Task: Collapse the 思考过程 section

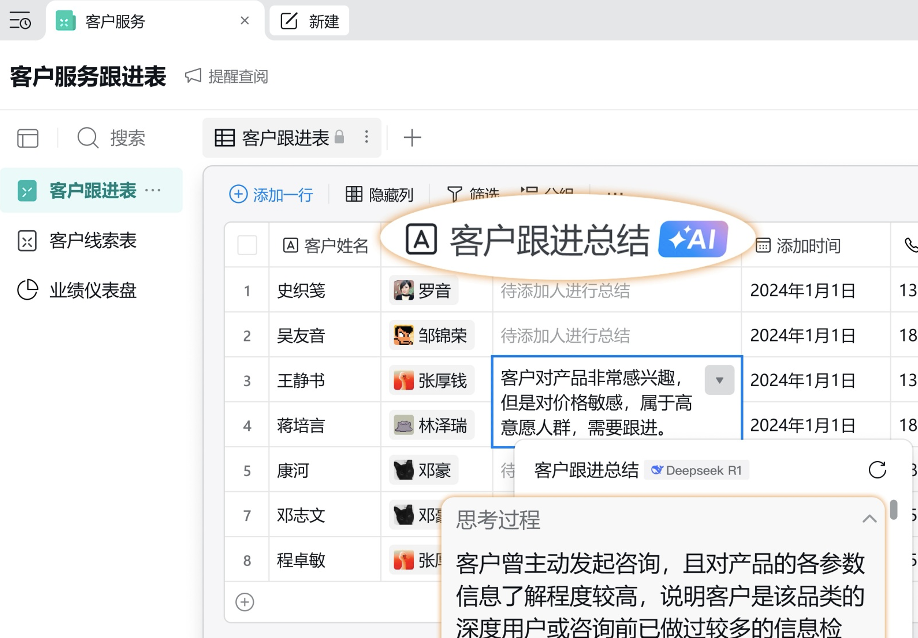Action: [x=869, y=519]
